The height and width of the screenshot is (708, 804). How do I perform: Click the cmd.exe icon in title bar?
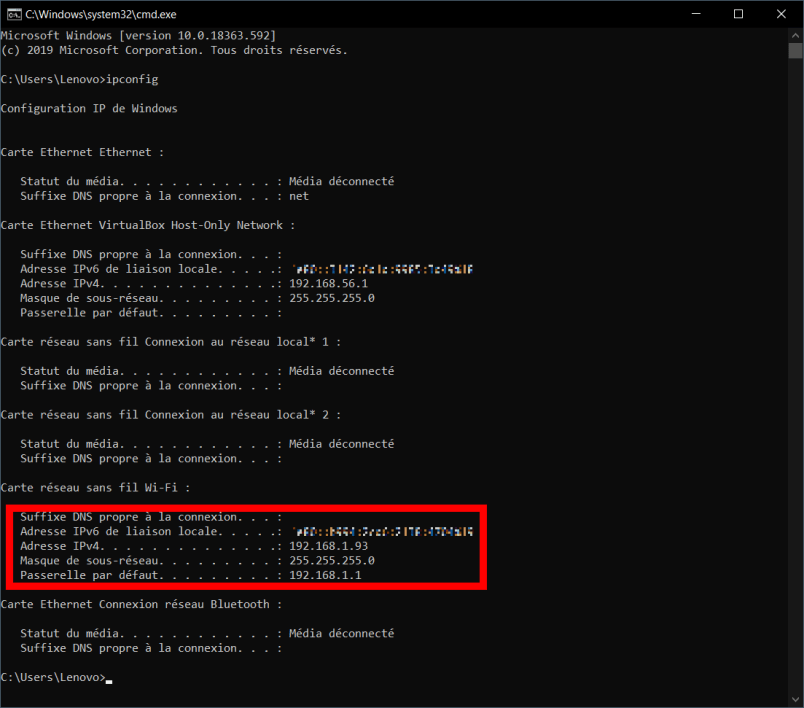12,14
